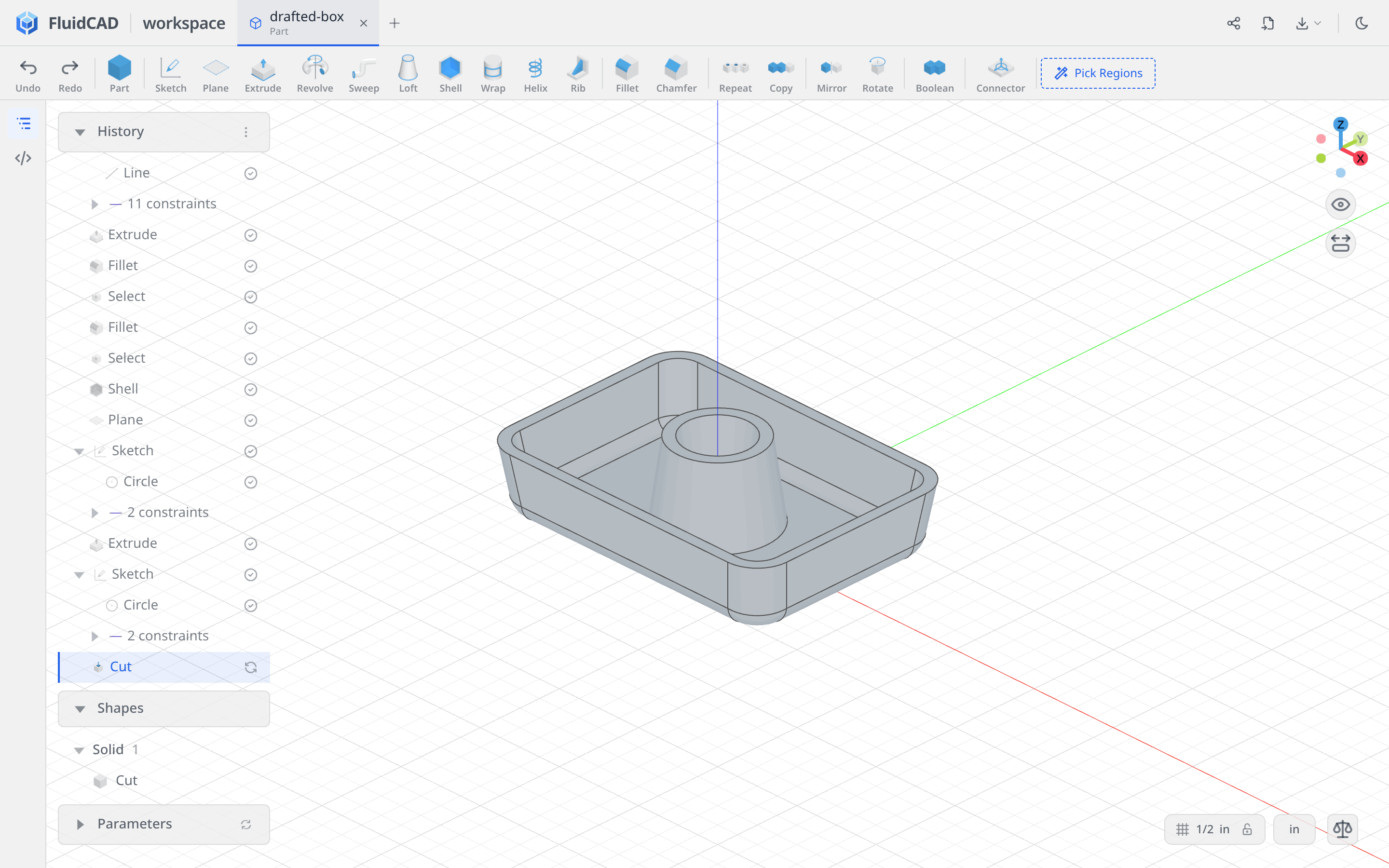Select the Shell tool in toolbar
The image size is (1389, 868).
(450, 74)
